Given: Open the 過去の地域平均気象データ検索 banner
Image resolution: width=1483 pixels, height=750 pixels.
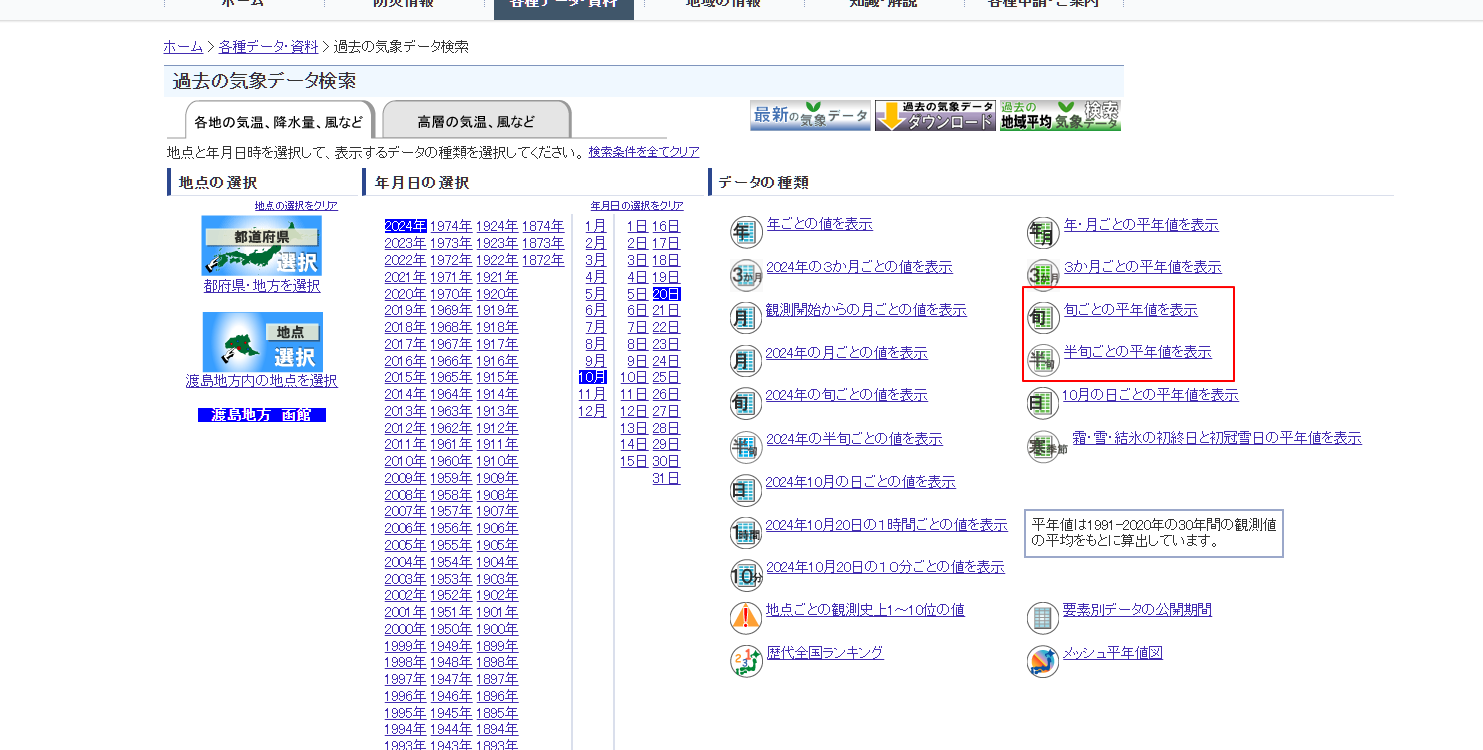Looking at the screenshot, I should [1060, 115].
